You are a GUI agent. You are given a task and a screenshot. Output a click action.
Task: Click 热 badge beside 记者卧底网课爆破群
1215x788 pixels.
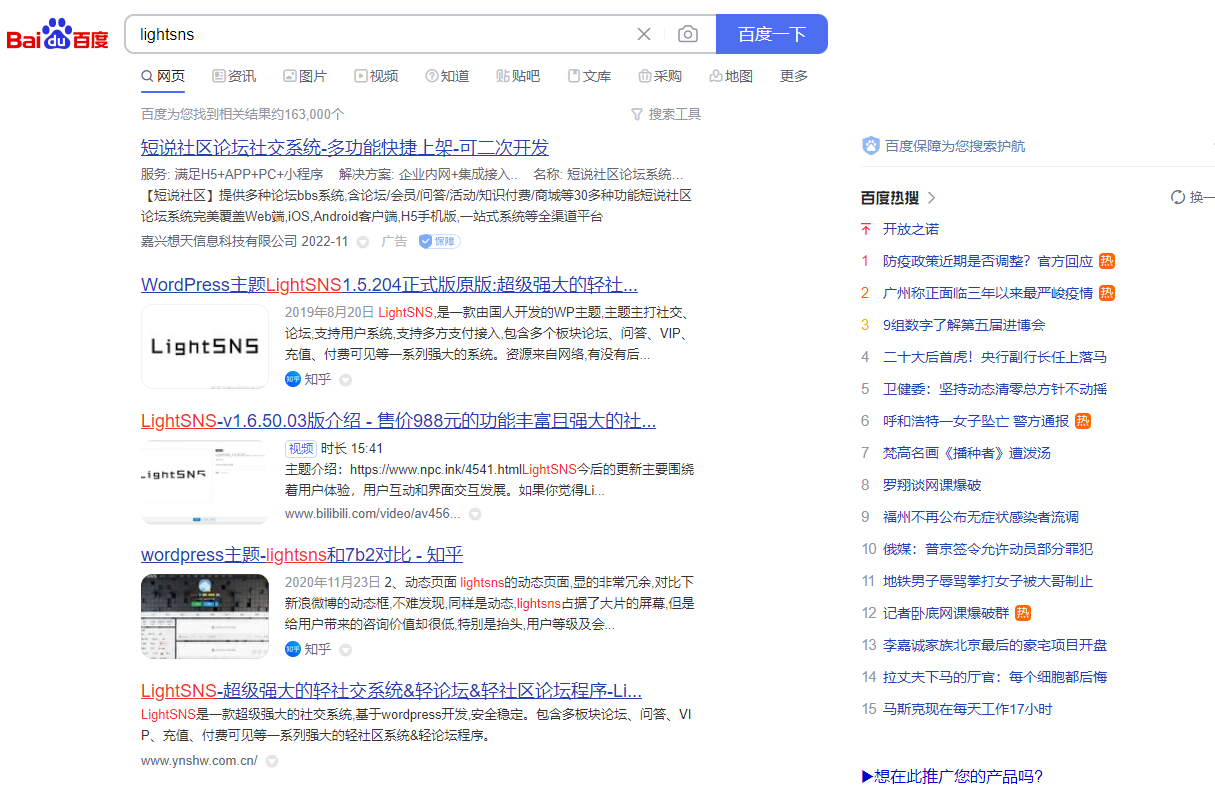click(x=1023, y=613)
